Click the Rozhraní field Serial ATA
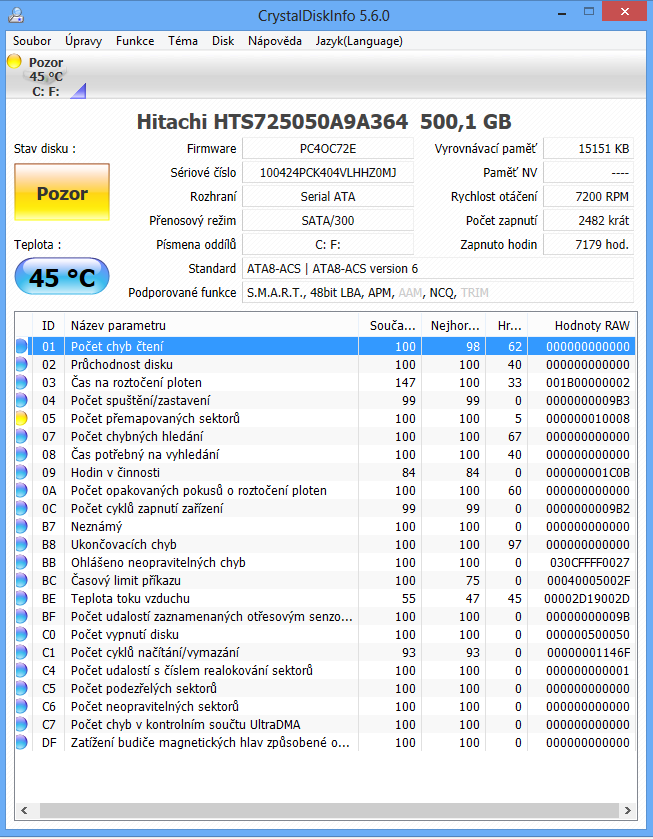This screenshot has width=653, height=839. click(328, 197)
